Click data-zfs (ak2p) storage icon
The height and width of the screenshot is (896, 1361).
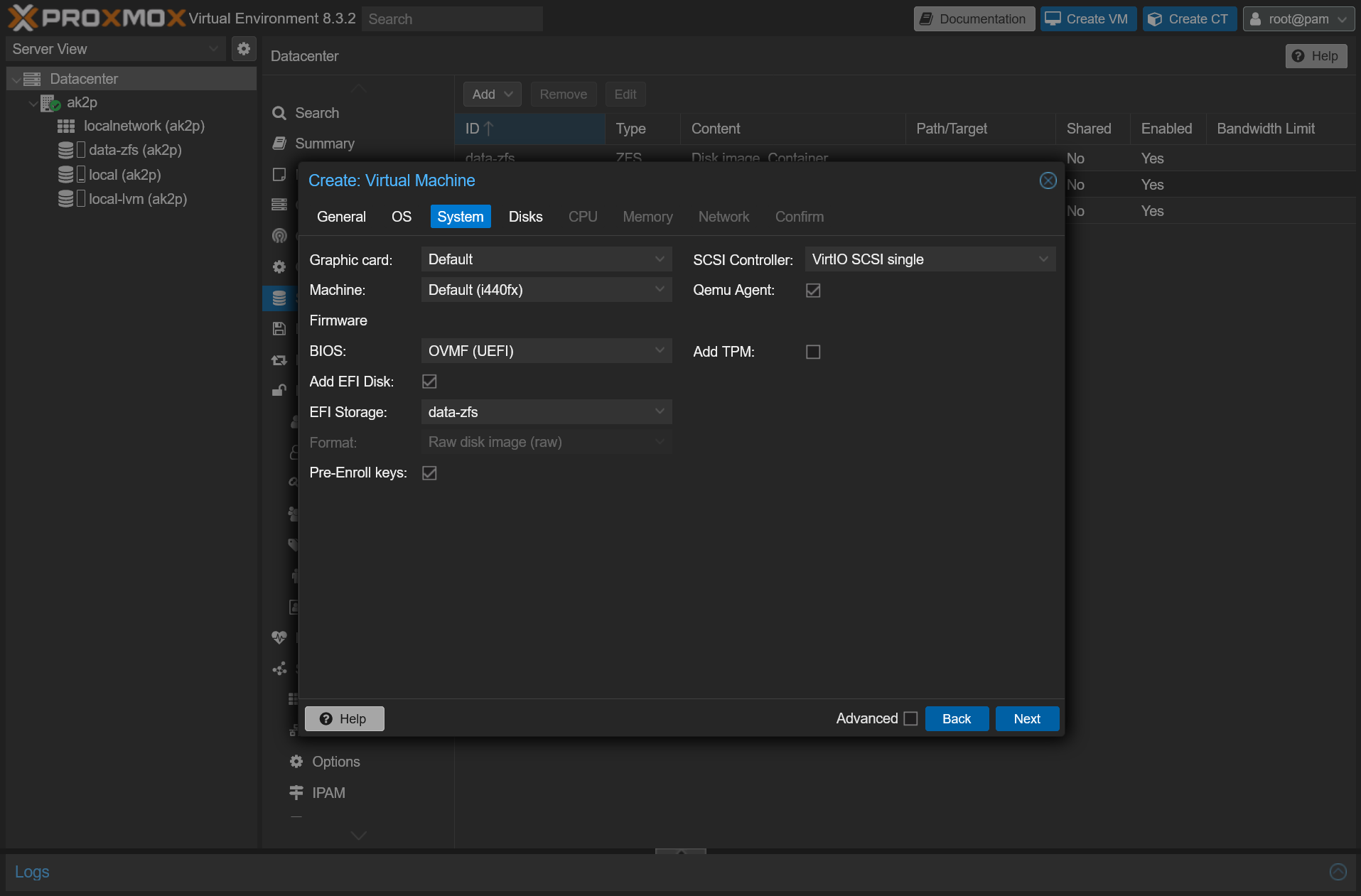(66, 151)
